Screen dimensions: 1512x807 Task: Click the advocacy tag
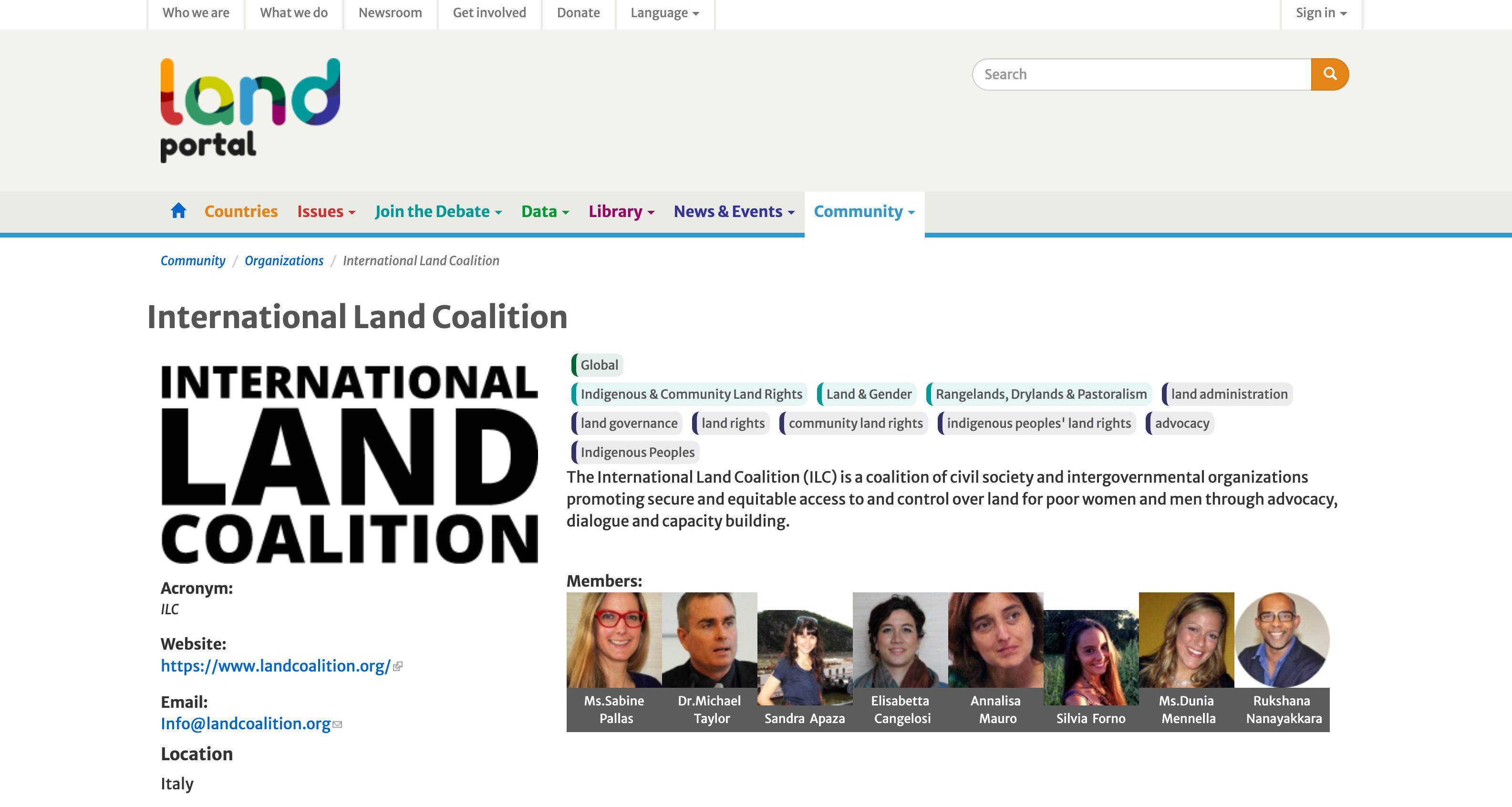(1180, 423)
